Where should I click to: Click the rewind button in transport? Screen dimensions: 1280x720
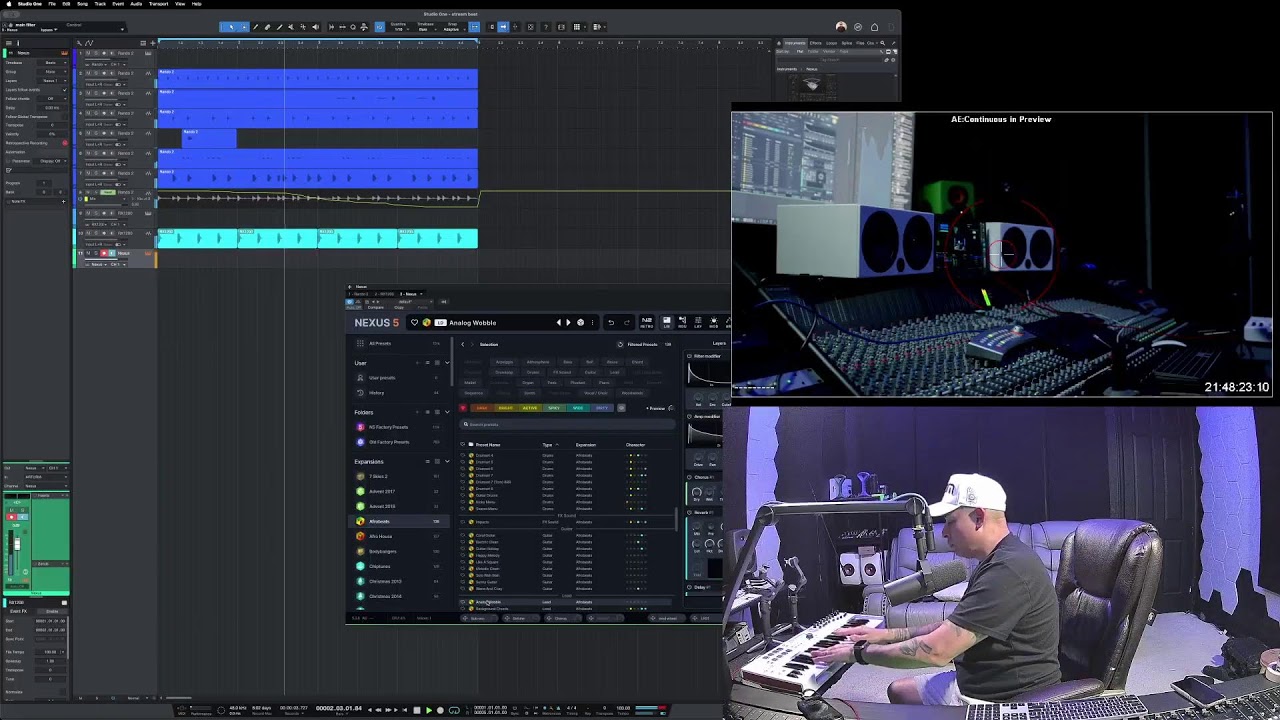pos(378,710)
